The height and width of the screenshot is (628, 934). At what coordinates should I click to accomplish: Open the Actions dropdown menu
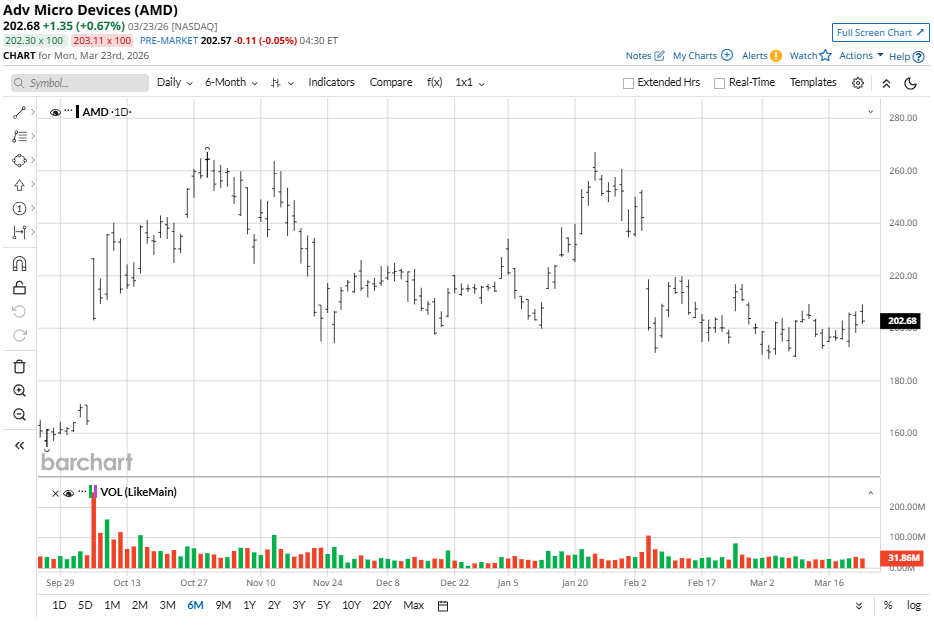pos(860,56)
